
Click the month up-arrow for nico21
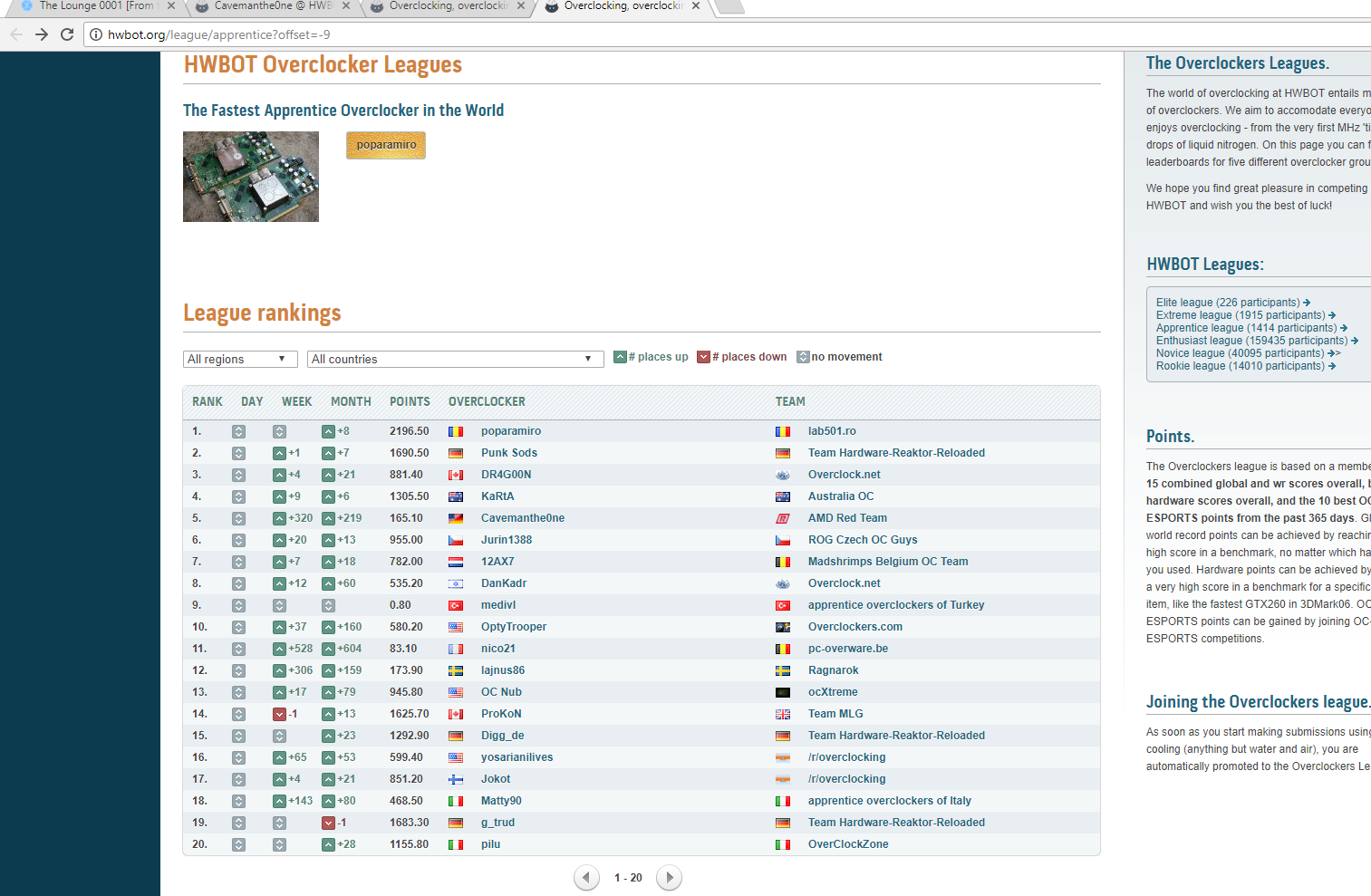coord(329,649)
